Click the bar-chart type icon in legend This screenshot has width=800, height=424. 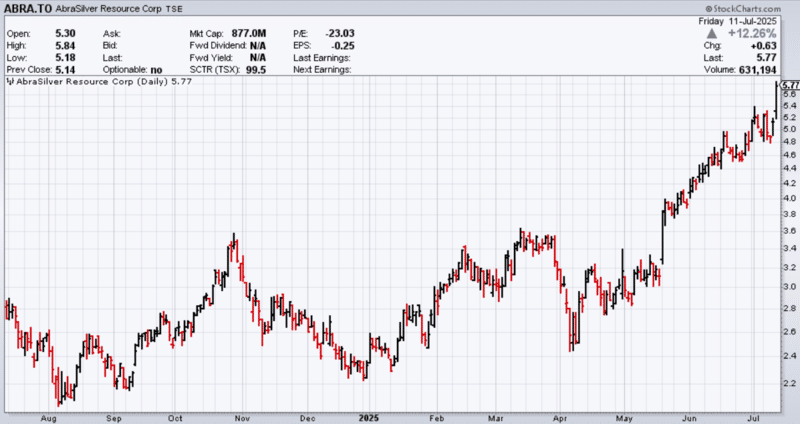10,81
